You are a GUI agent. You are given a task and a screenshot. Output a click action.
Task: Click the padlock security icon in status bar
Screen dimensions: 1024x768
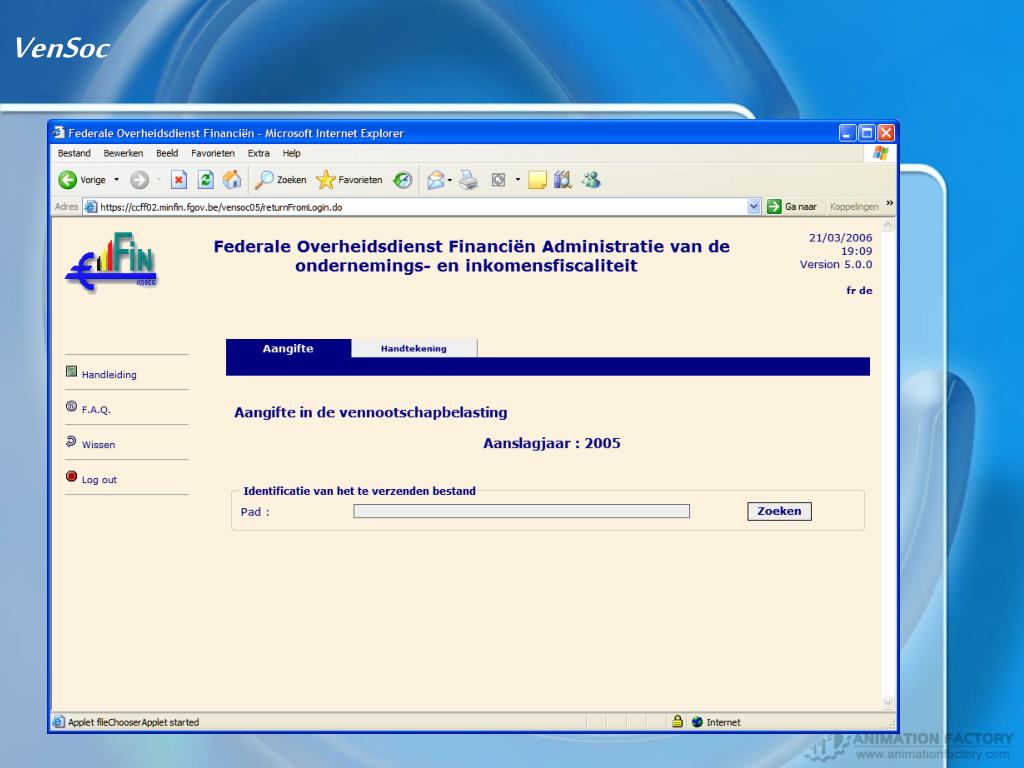click(x=677, y=722)
